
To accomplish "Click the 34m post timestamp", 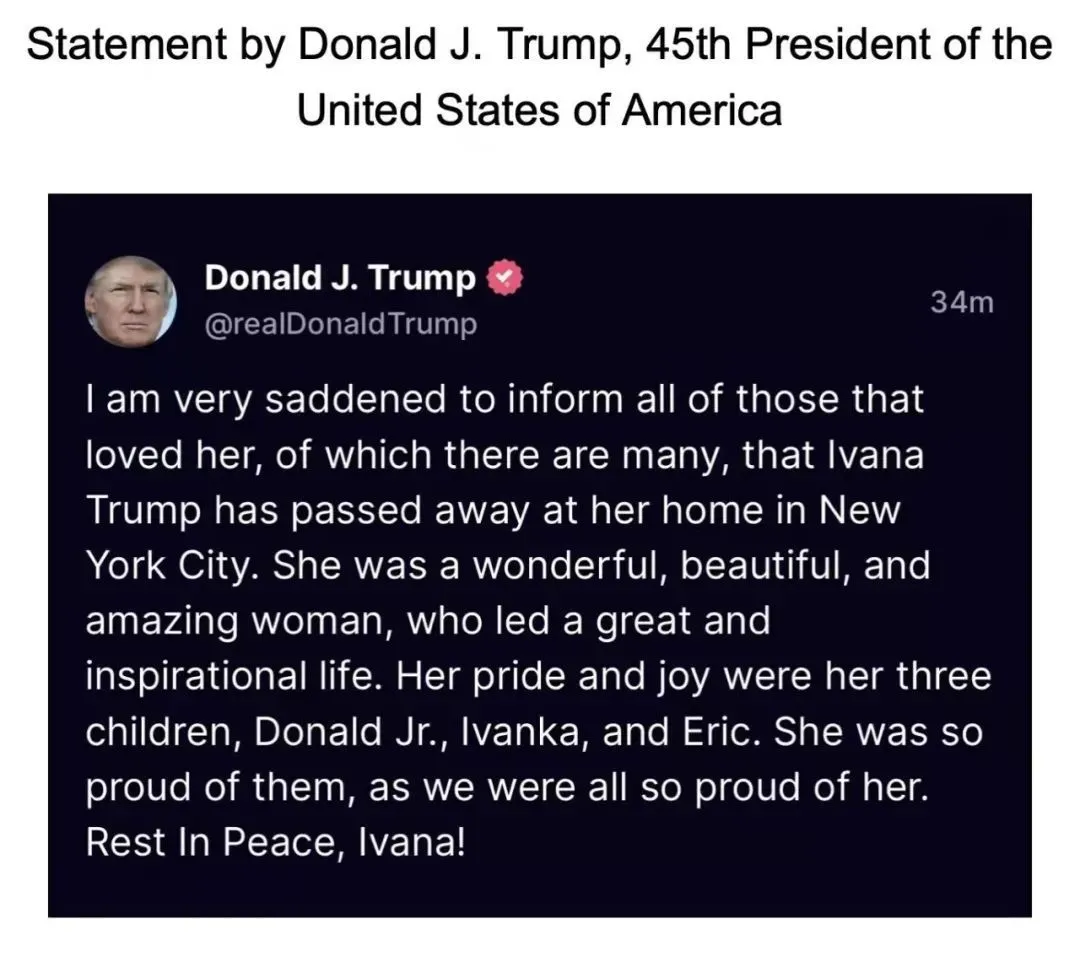I will point(962,302).
